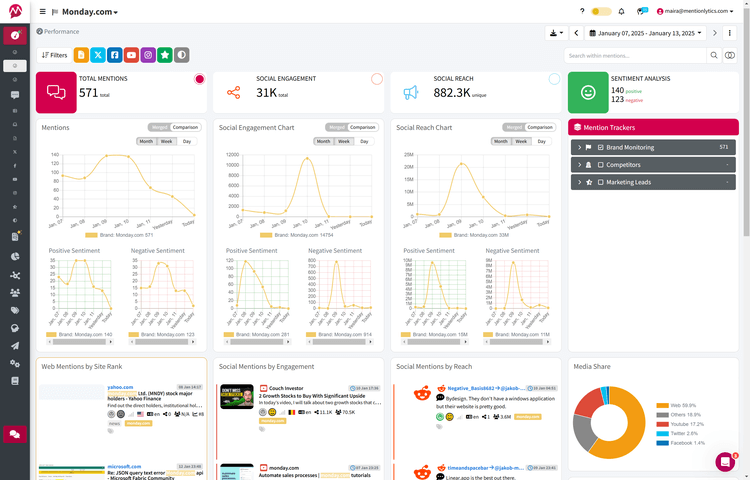Select Month in the Mentions chart

tap(146, 141)
